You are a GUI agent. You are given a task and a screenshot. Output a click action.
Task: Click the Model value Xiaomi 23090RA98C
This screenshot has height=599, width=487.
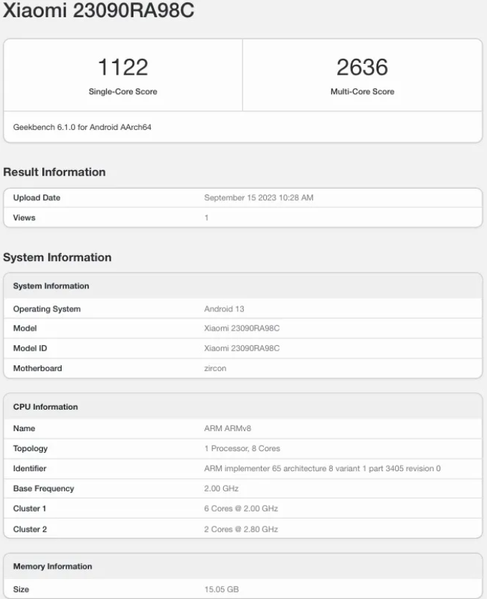pyautogui.click(x=242, y=328)
